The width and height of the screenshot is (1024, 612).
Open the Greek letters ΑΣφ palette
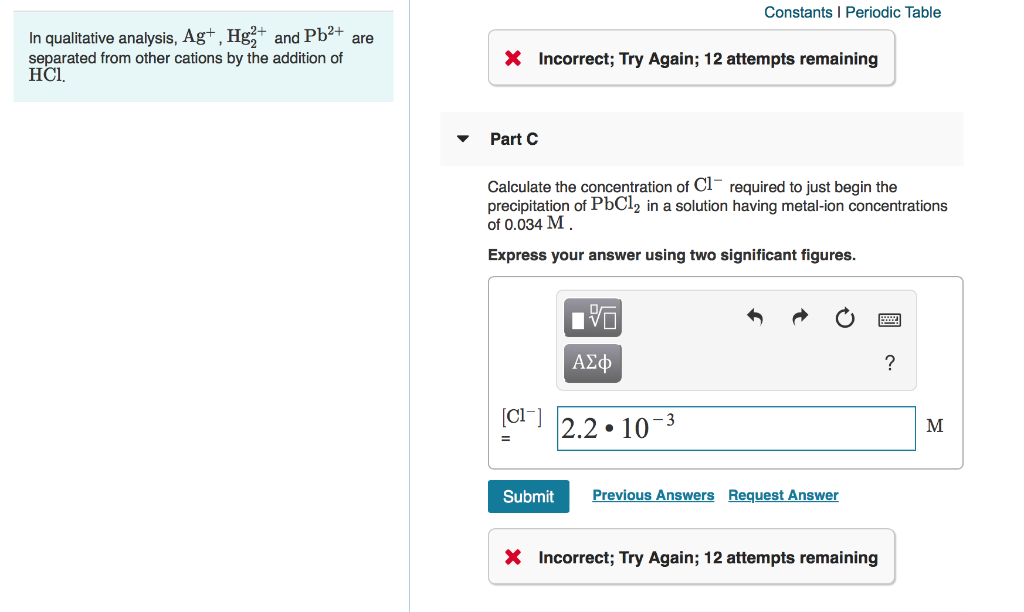[x=592, y=363]
